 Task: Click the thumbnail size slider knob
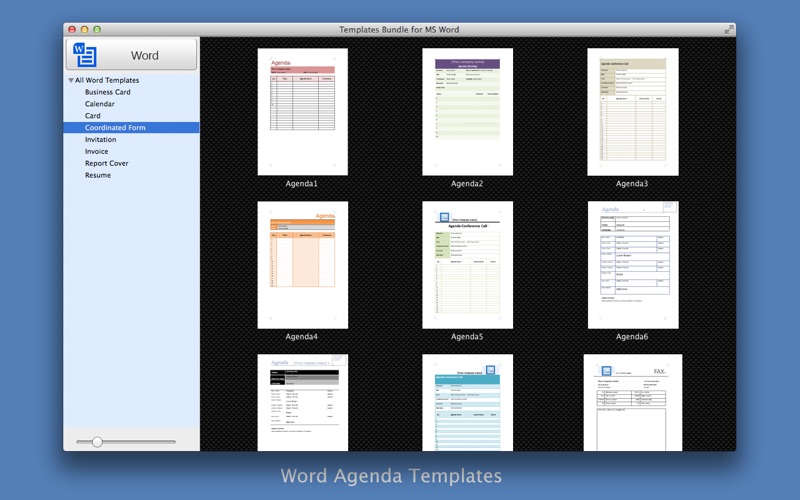coord(97,442)
